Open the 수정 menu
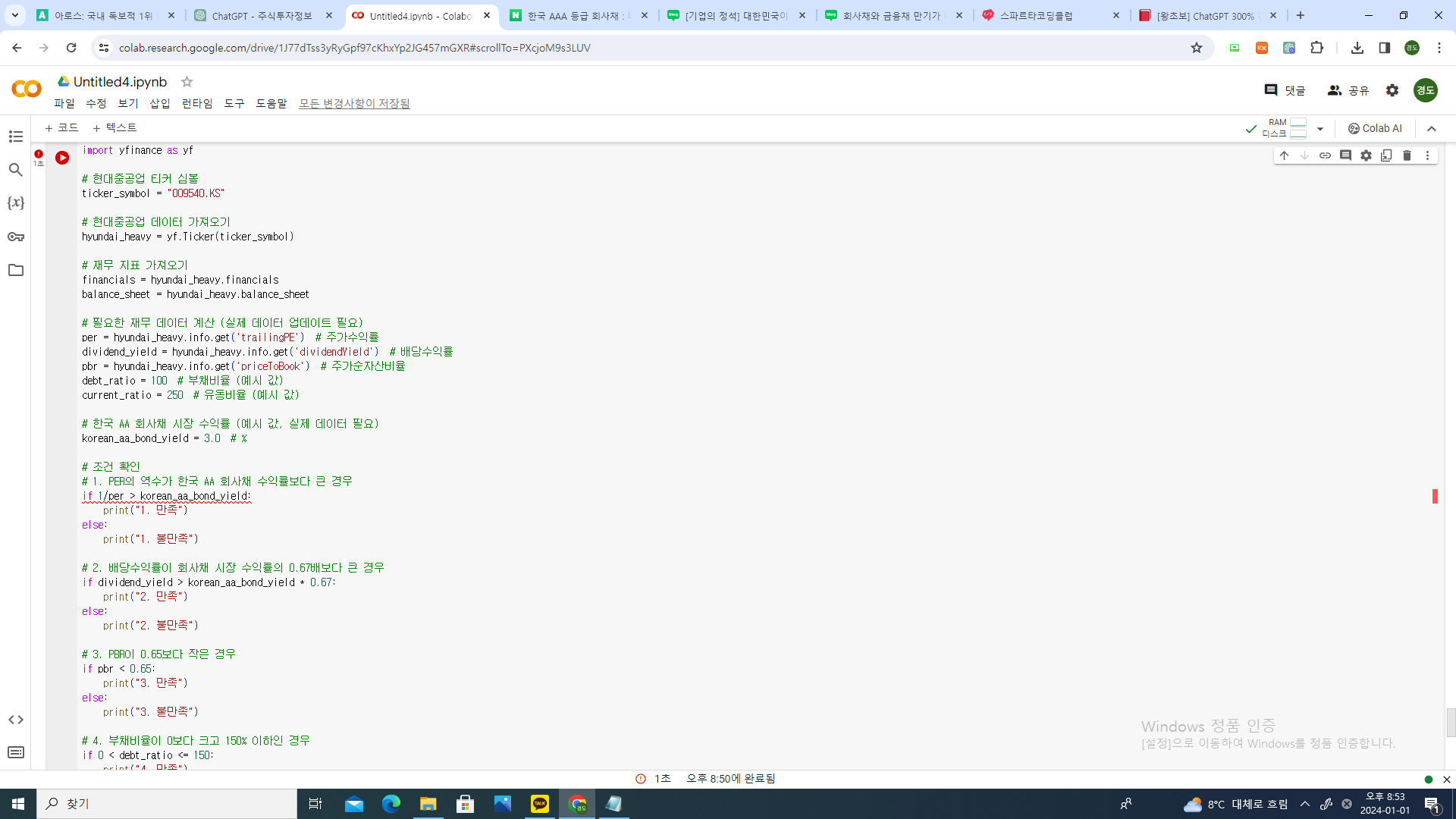1456x819 pixels. [96, 104]
